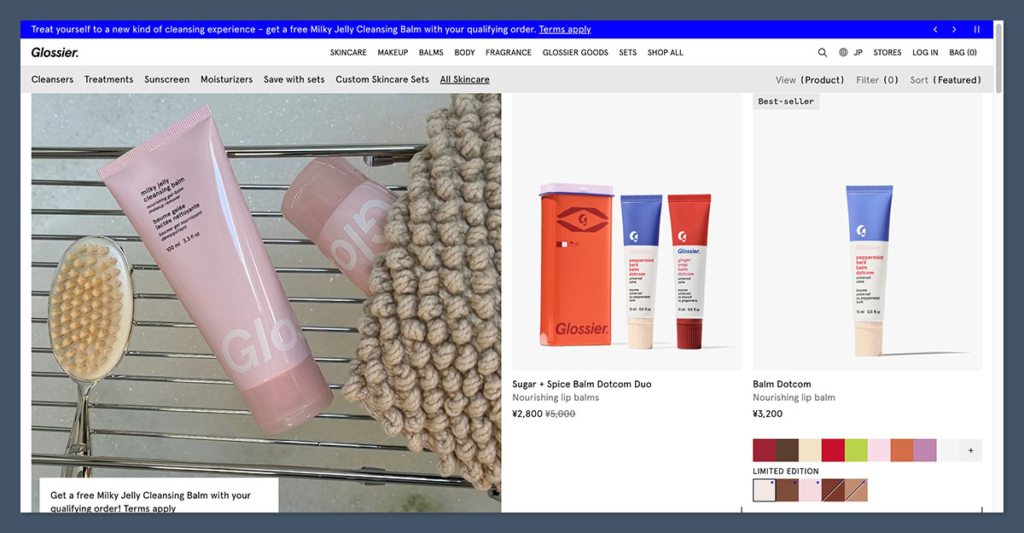This screenshot has width=1024, height=533.
Task: Open the shopping BAG (0)
Action: click(963, 52)
